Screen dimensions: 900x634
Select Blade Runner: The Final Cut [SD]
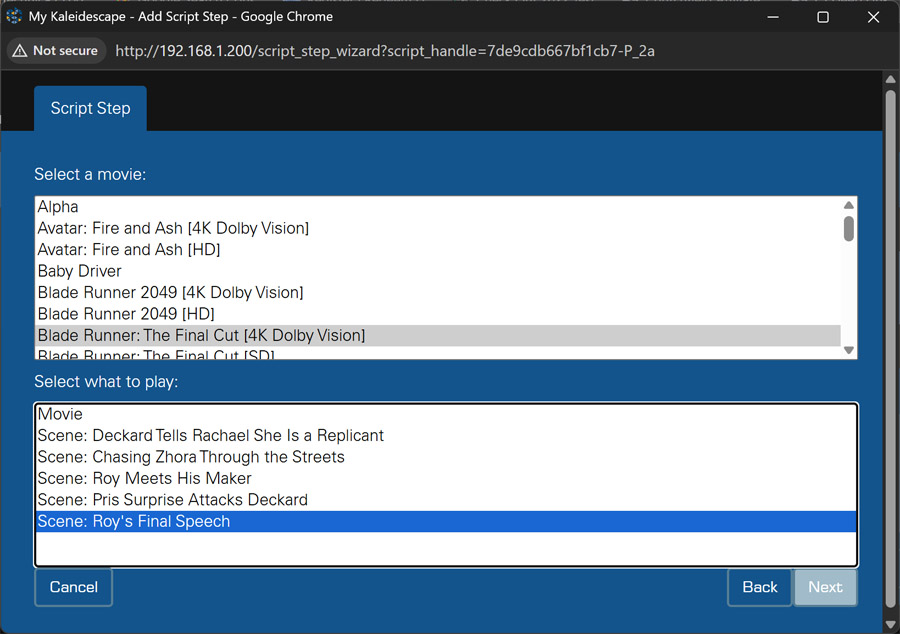click(x=438, y=353)
